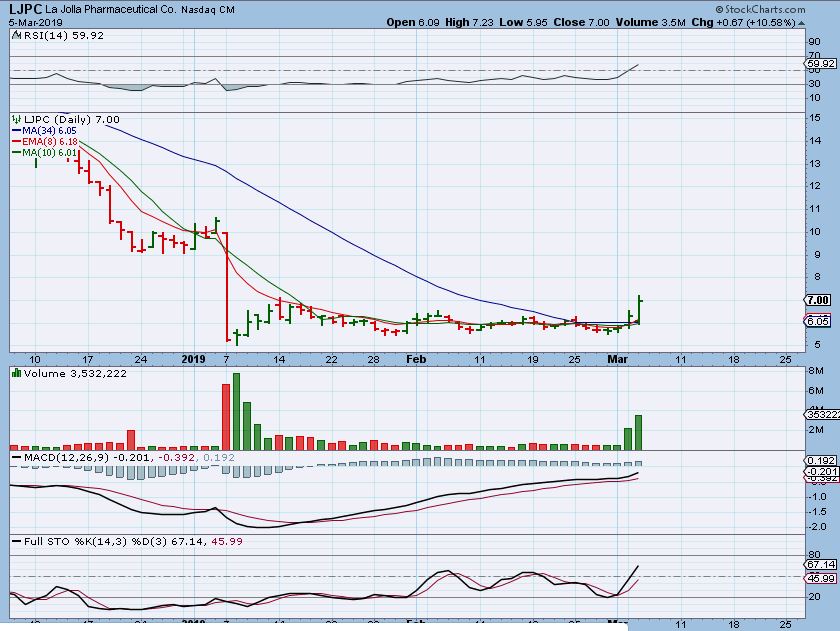The image size is (840, 631).
Task: Click the RSI(14) 59.92 indicator label
Action: (x=63, y=35)
